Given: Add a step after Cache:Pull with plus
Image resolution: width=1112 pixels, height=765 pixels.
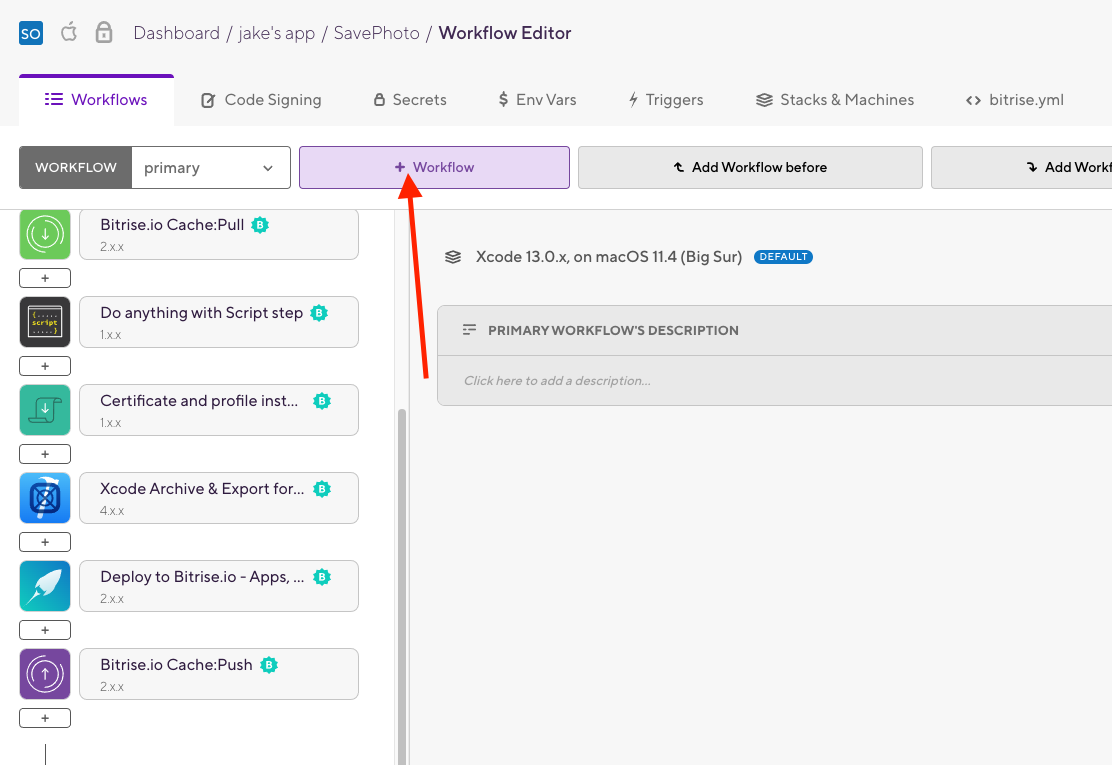Looking at the screenshot, I should pos(45,278).
